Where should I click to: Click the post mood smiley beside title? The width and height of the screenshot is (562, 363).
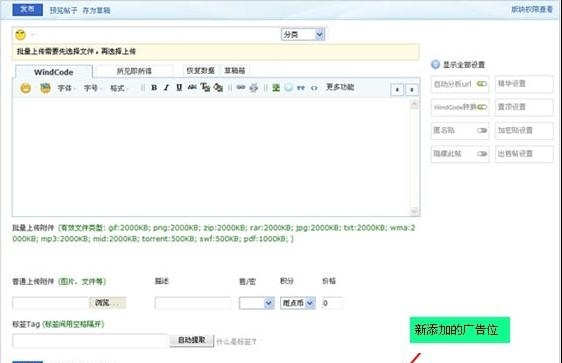click(20, 35)
